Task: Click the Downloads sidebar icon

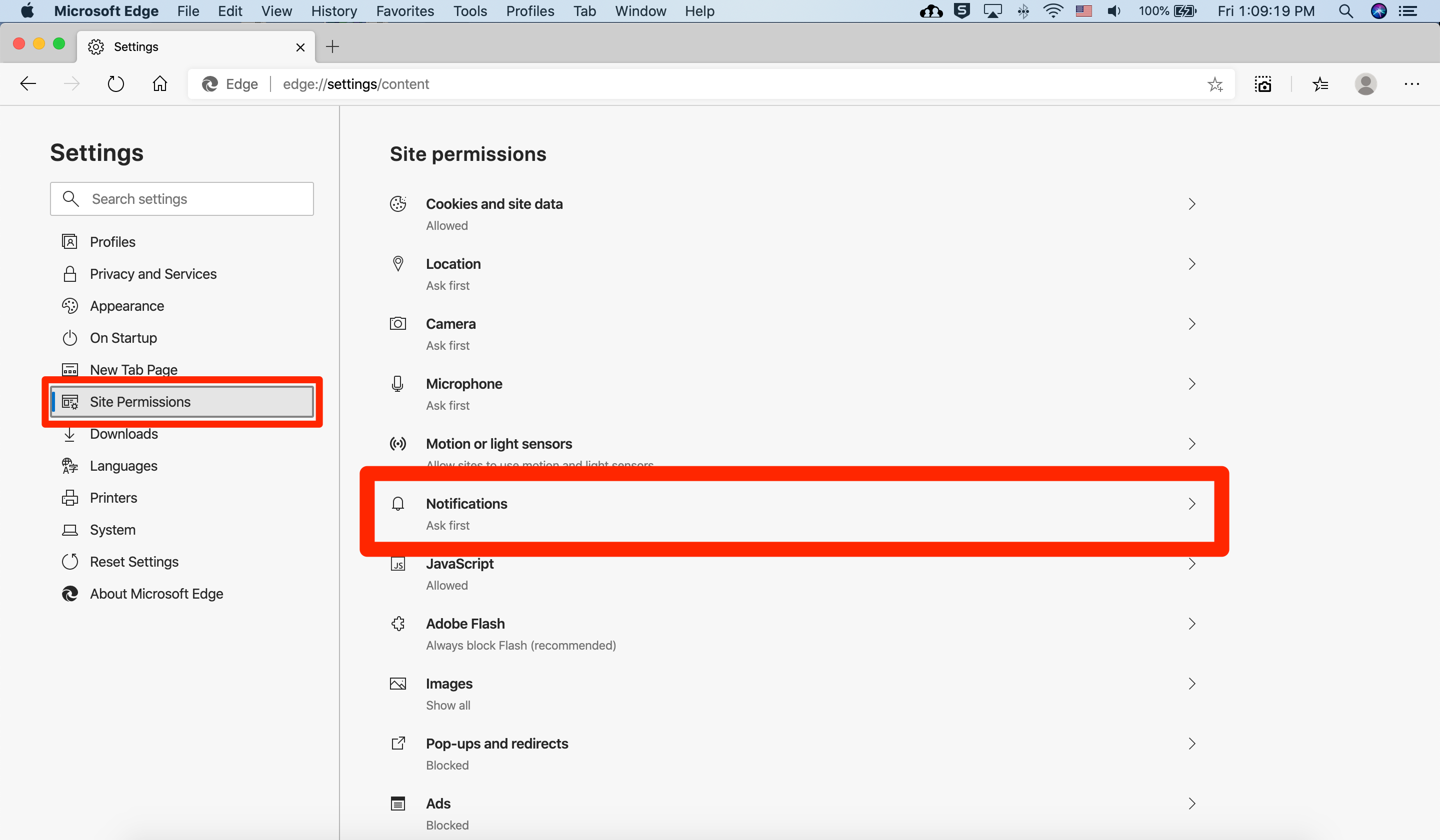Action: coord(70,433)
